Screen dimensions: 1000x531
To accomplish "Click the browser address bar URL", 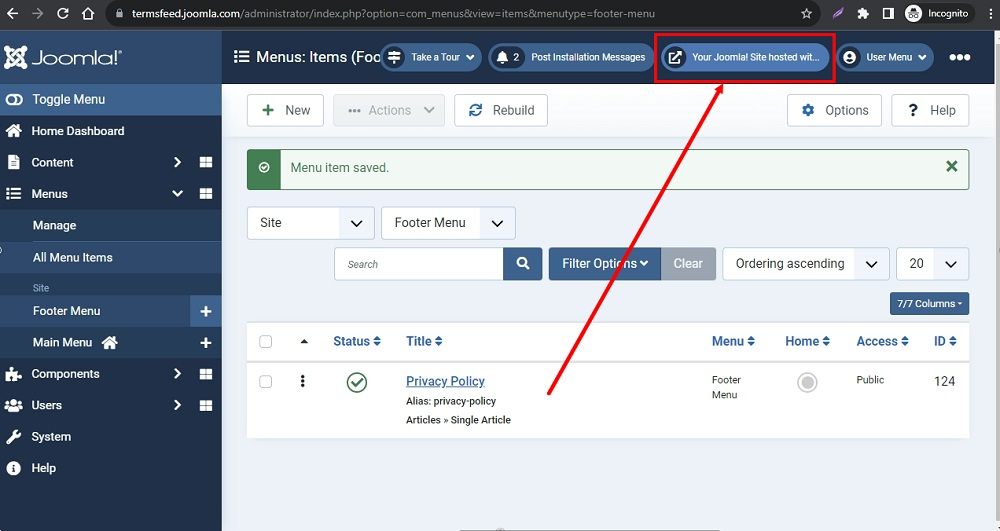I will point(393,13).
